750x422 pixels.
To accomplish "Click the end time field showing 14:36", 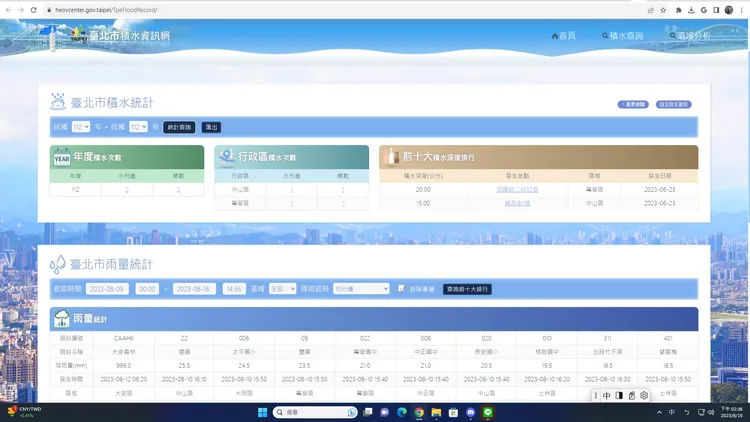I will tap(234, 289).
